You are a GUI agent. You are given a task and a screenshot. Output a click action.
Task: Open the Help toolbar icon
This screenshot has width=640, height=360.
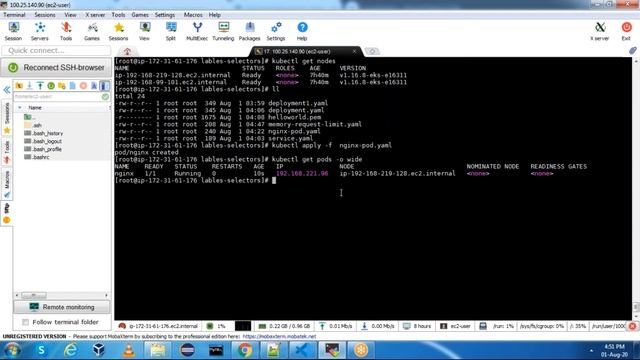click(x=302, y=31)
